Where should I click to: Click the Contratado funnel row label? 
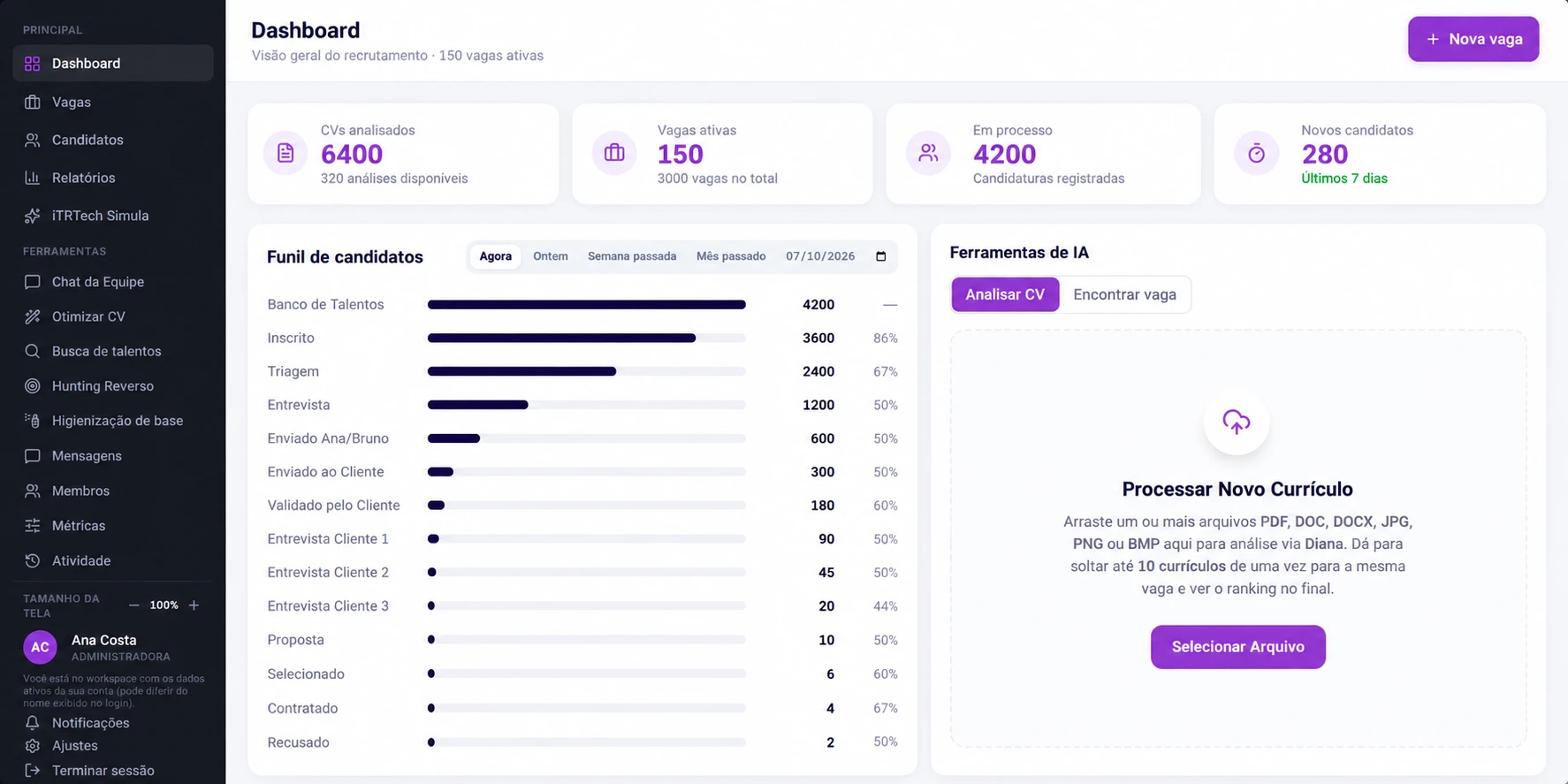(x=302, y=709)
